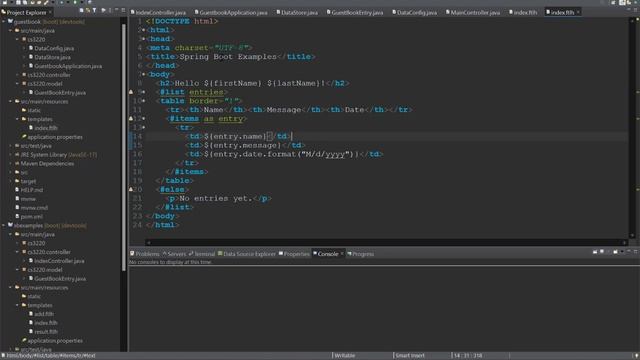Click 'No consoles to display' message
640x360 pixels.
[x=171, y=262]
